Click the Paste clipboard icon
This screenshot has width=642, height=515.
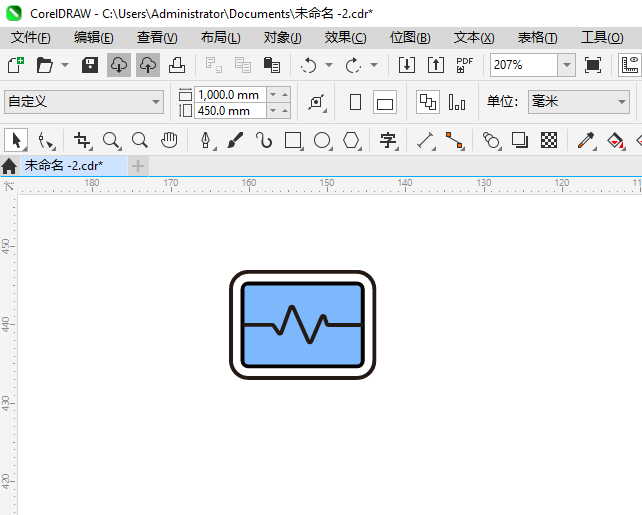click(x=272, y=65)
